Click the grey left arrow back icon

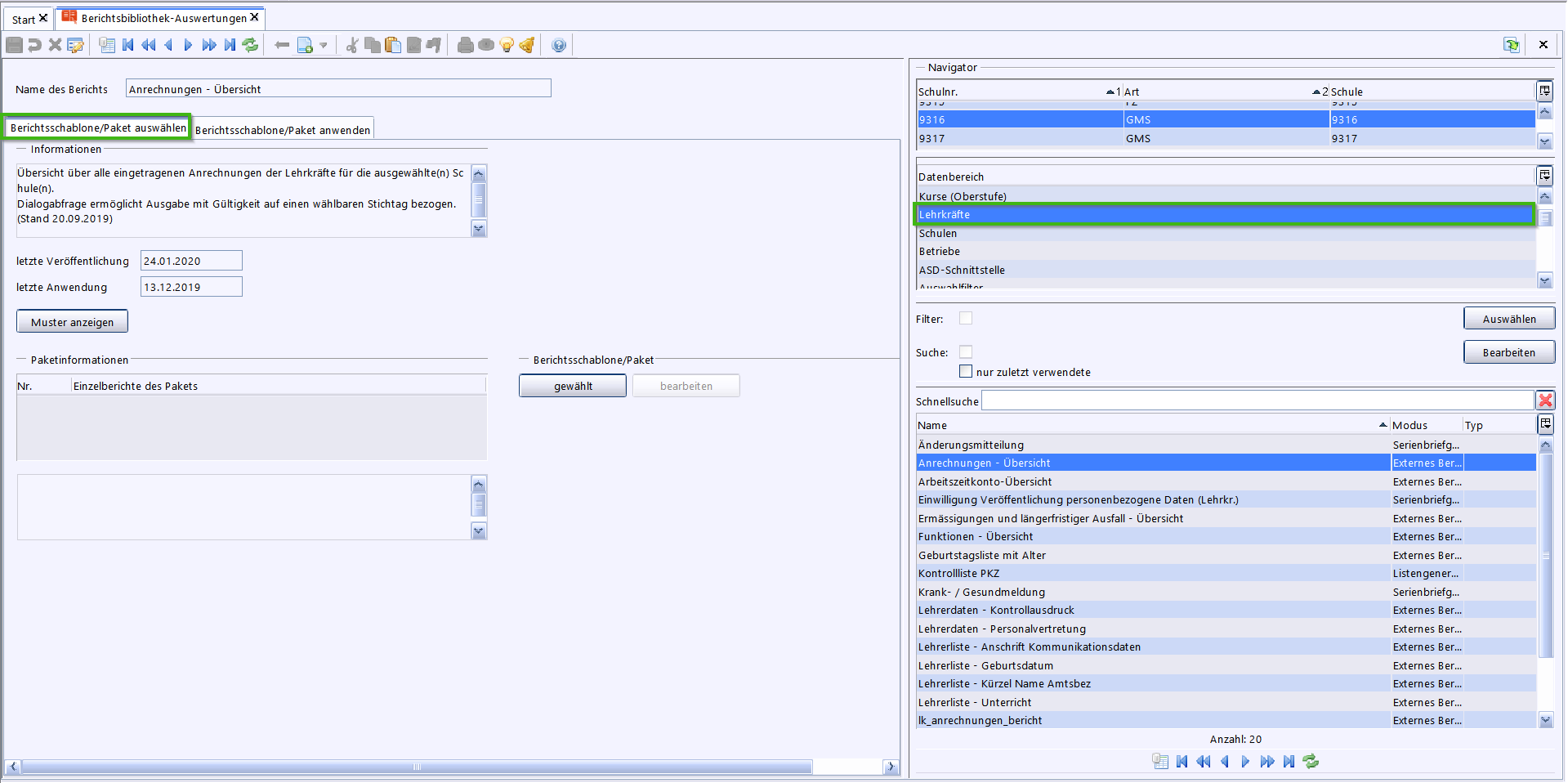(282, 45)
